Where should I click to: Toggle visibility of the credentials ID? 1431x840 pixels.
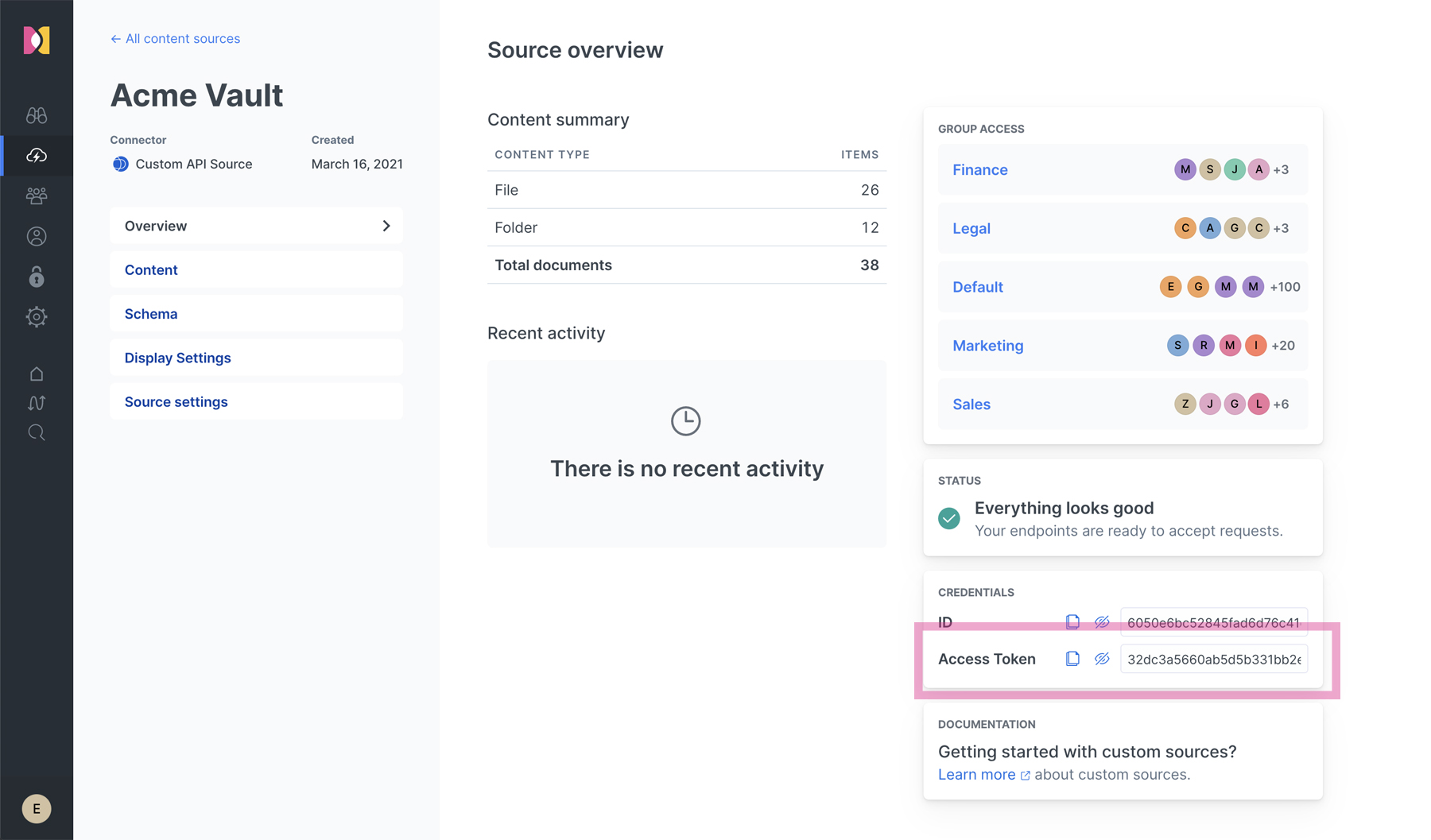click(x=1102, y=622)
